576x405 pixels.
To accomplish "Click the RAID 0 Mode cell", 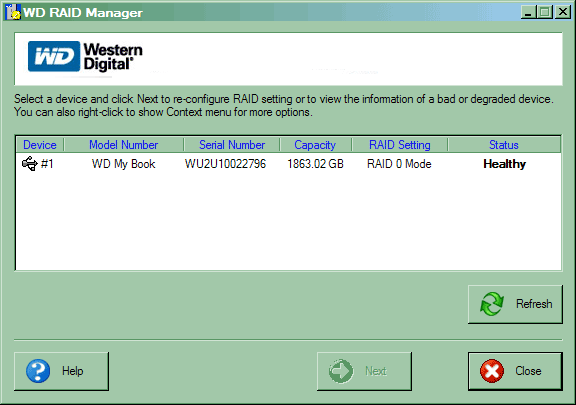I will [399, 164].
